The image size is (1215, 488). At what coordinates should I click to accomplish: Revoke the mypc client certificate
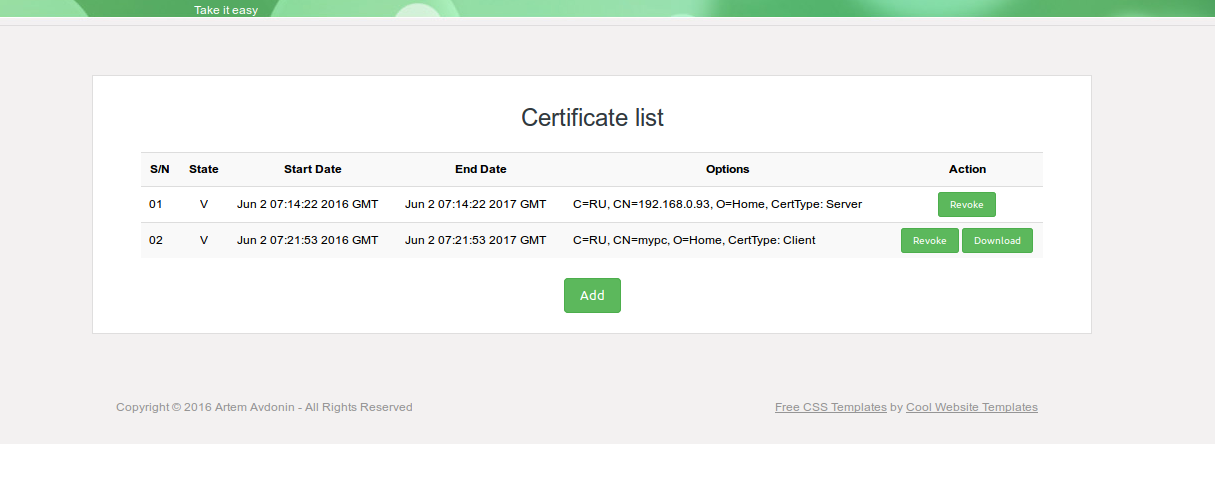929,240
